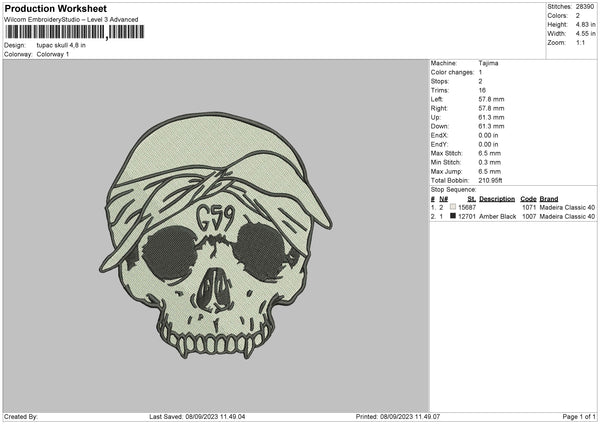The image size is (600, 424).
Task: Click the thread code 1007
Action: 529,217
